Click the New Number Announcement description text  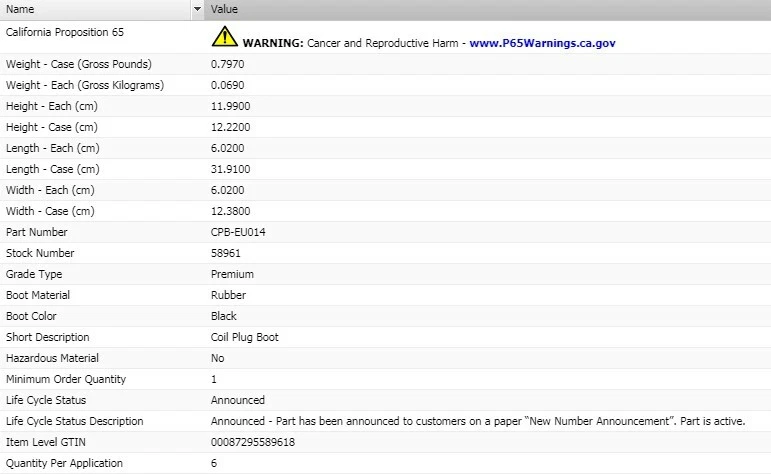coord(478,421)
